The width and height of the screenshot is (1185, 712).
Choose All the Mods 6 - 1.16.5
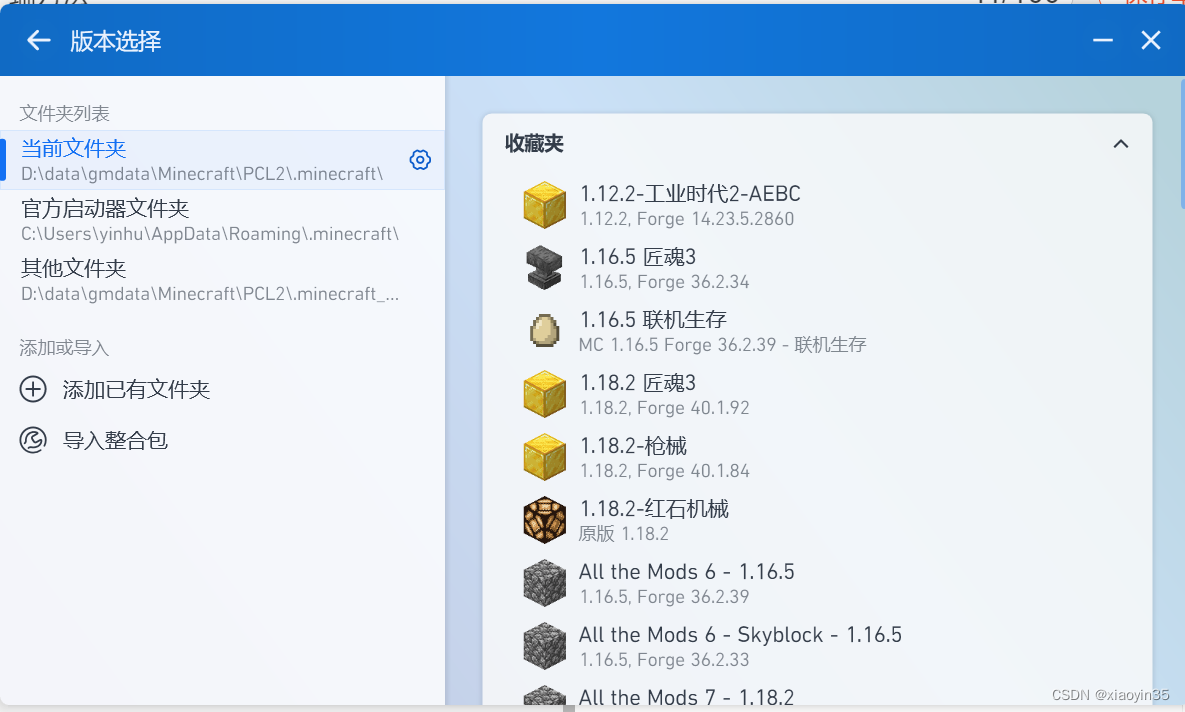817,583
